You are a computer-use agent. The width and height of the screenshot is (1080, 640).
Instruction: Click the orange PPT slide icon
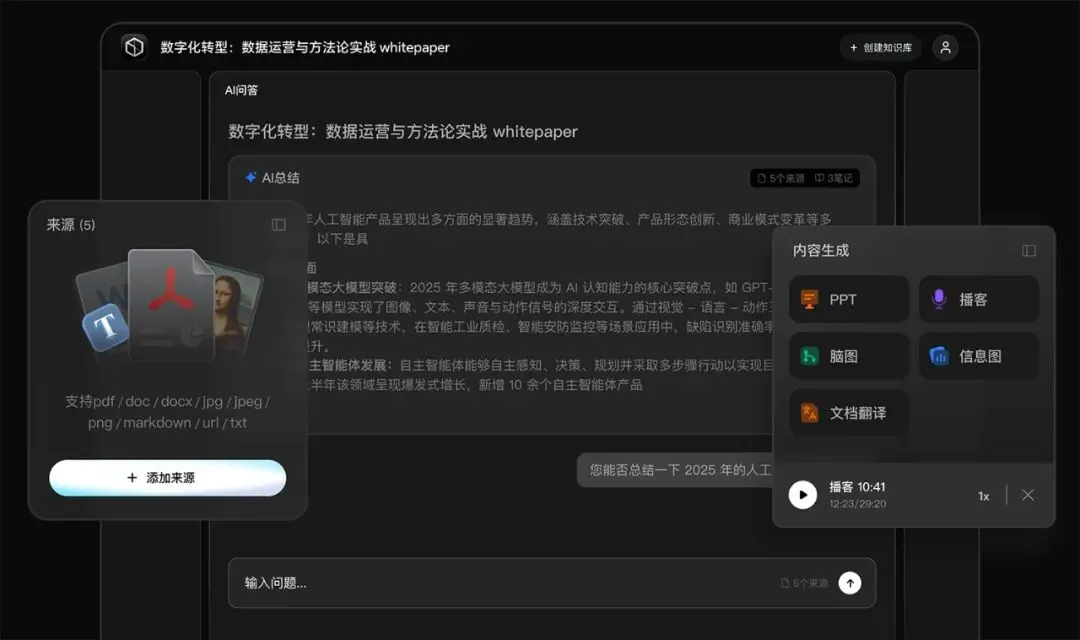click(809, 299)
